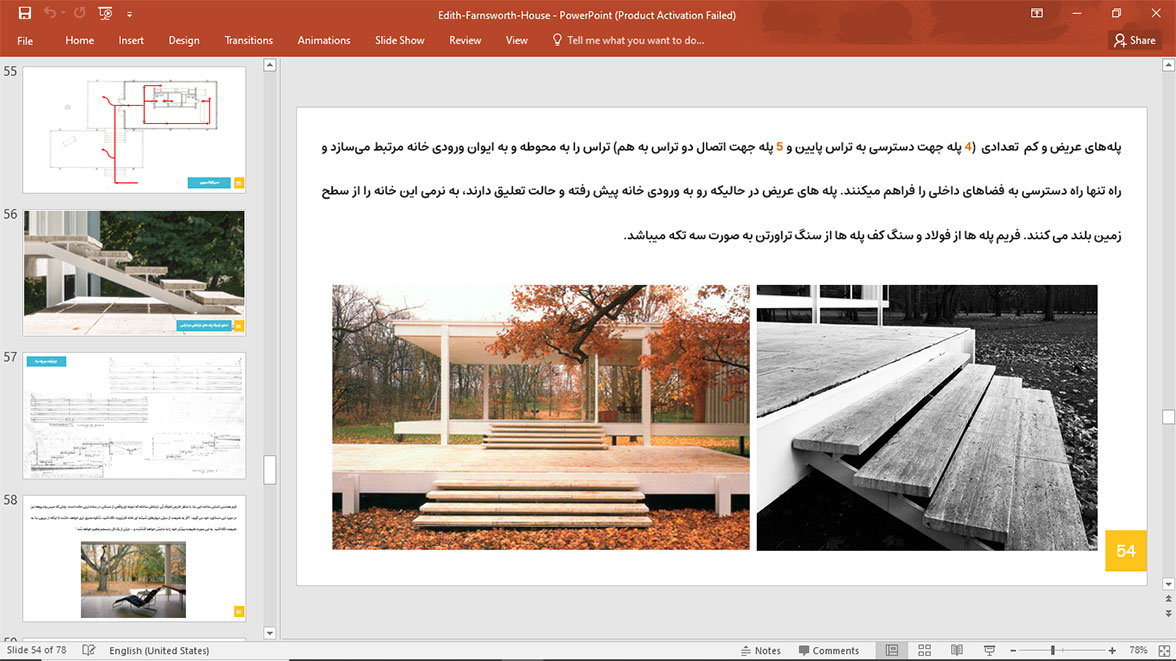Click the Persian text paragraph on slide
The width and height of the screenshot is (1176, 661).
point(722,191)
